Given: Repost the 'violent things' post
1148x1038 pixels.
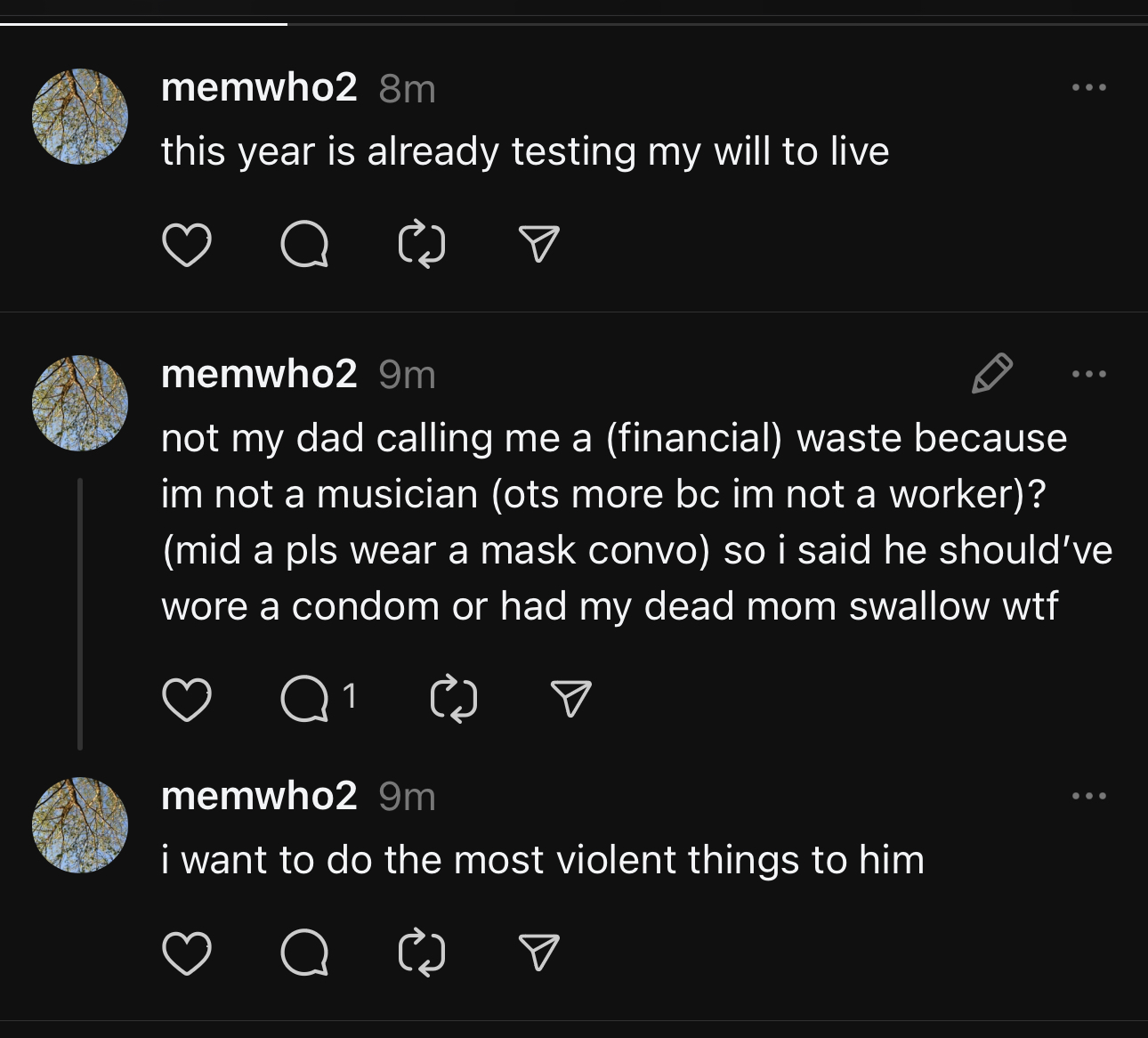Looking at the screenshot, I should tap(422, 953).
